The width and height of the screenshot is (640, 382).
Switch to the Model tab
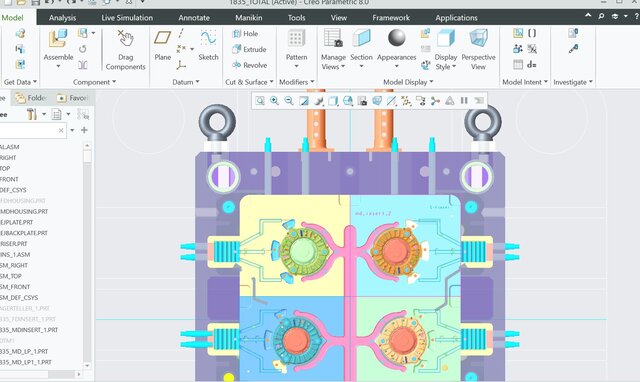coord(13,18)
